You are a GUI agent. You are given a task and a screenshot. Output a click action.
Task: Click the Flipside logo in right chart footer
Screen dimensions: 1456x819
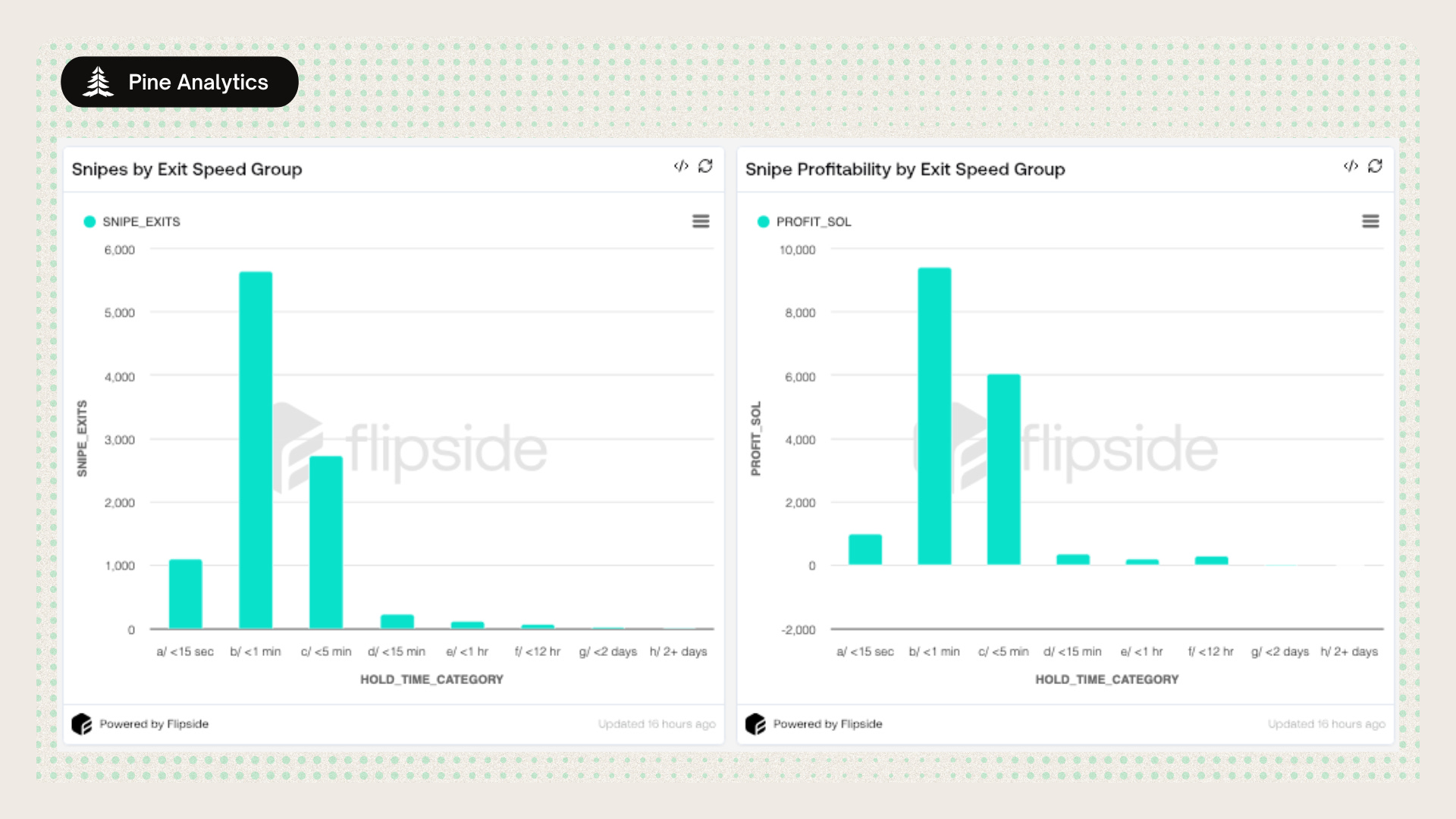pos(755,724)
